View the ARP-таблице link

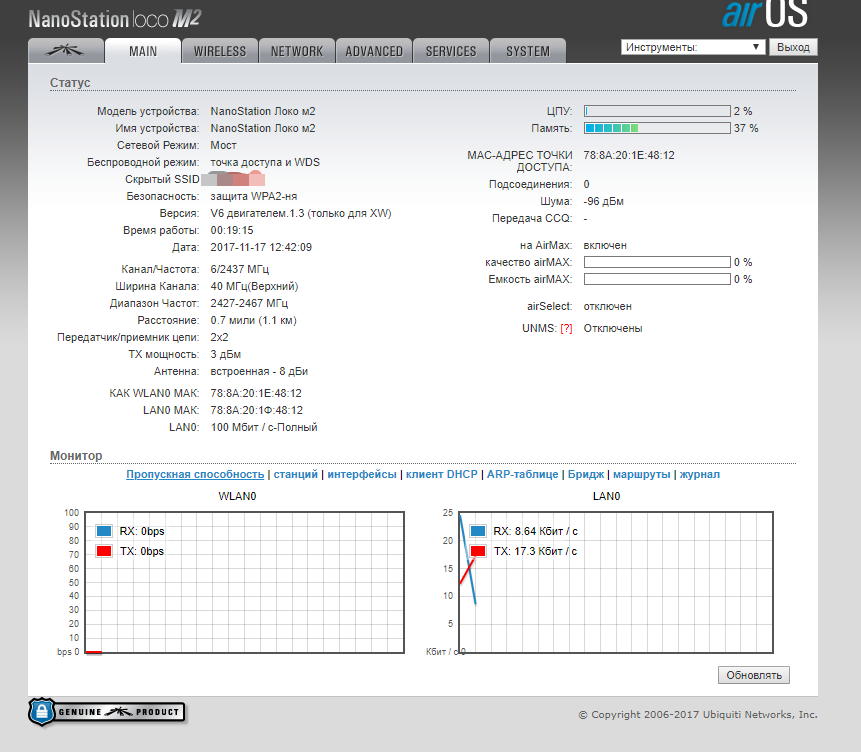[522, 474]
